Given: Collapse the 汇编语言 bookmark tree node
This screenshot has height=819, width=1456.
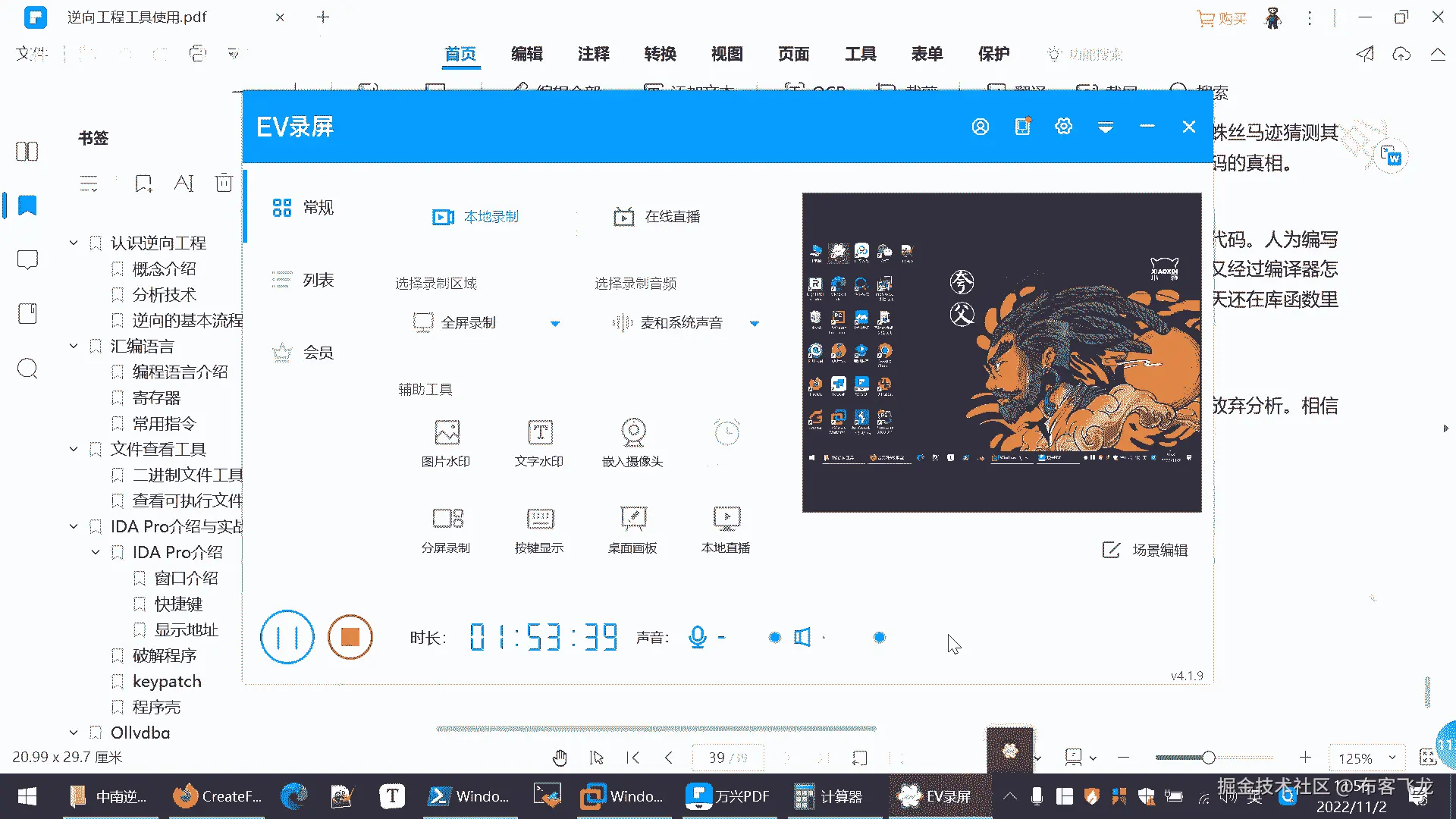Looking at the screenshot, I should click(x=74, y=346).
